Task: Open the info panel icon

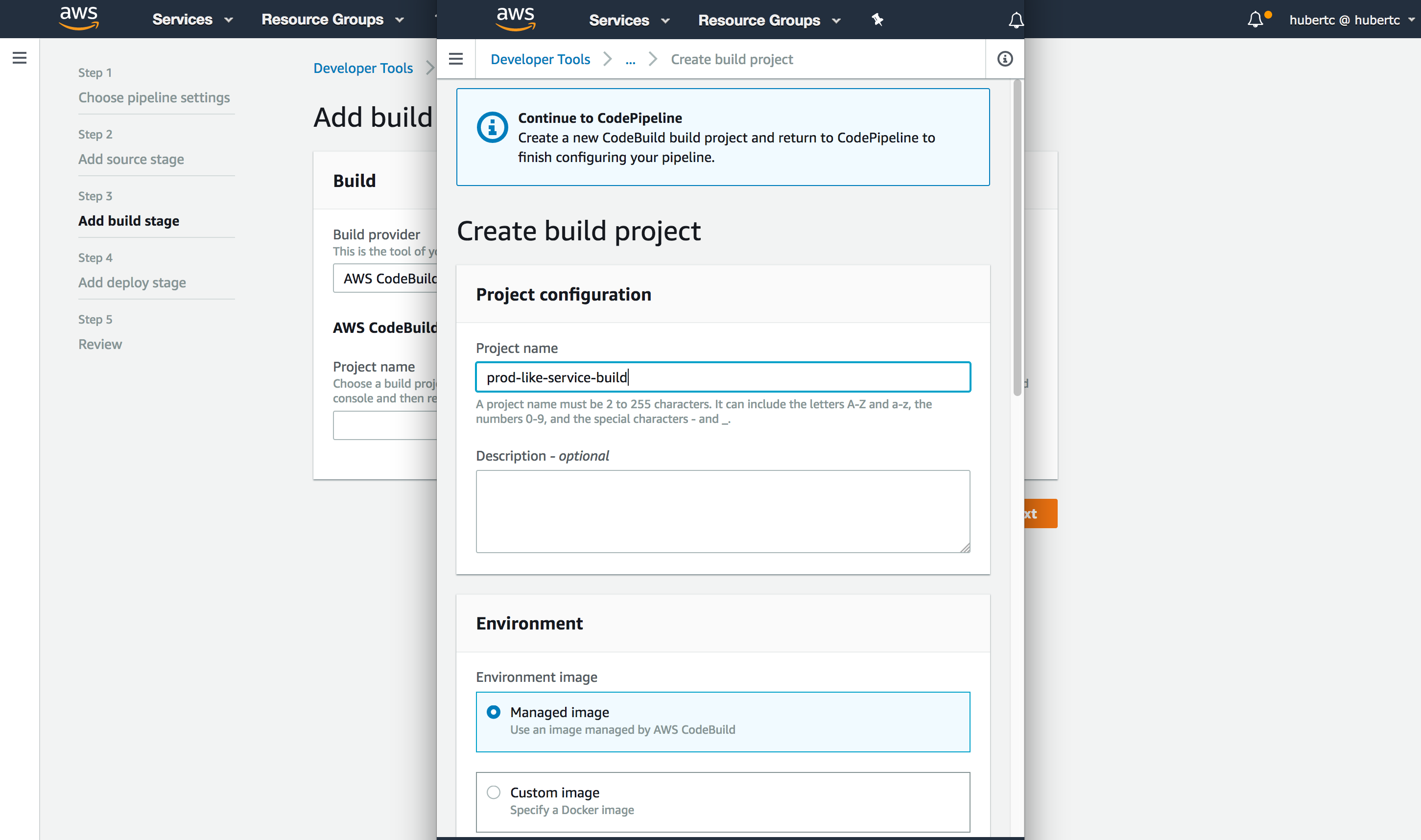Action: pos(1005,59)
